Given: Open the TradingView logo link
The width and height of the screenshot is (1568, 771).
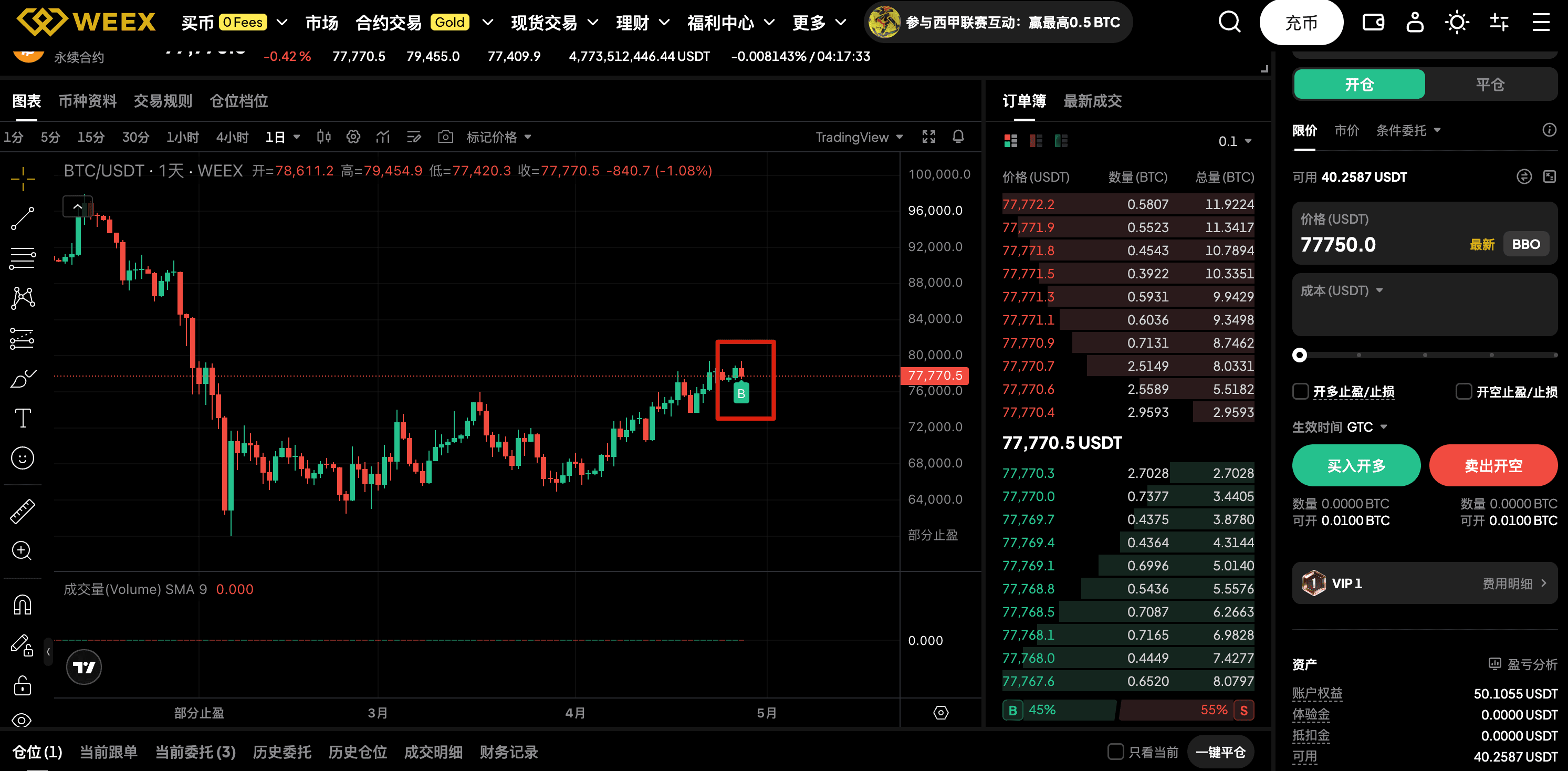Looking at the screenshot, I should 84,667.
